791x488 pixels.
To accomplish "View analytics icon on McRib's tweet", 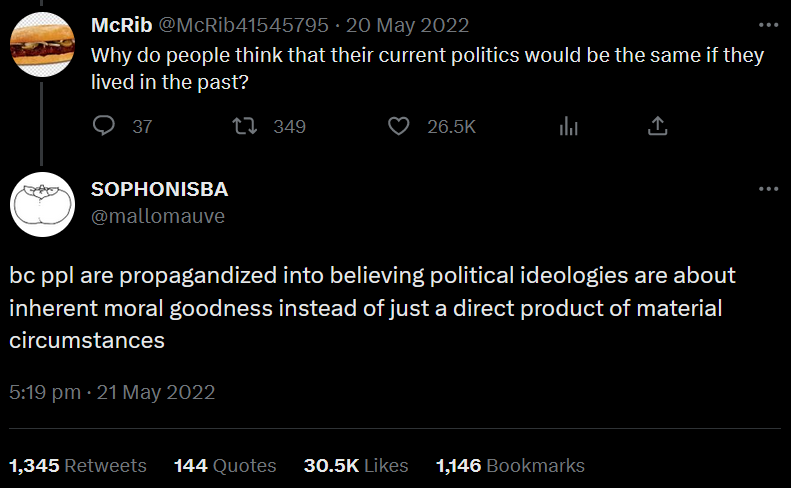I will [569, 126].
